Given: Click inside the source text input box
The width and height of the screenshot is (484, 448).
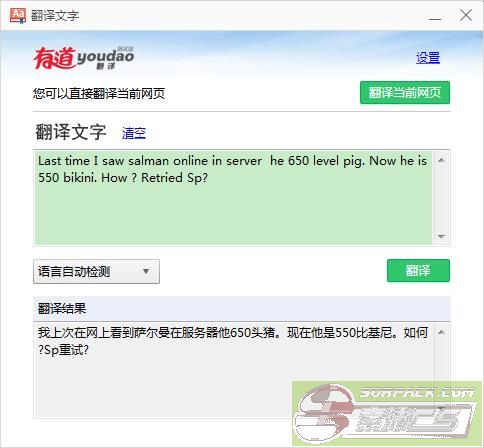Looking at the screenshot, I should coord(233,198).
